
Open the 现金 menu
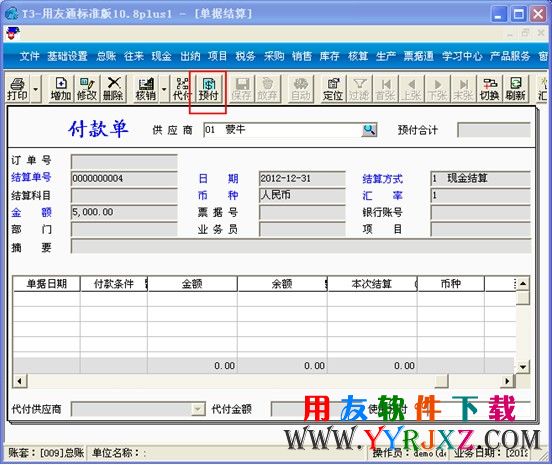coord(162,56)
